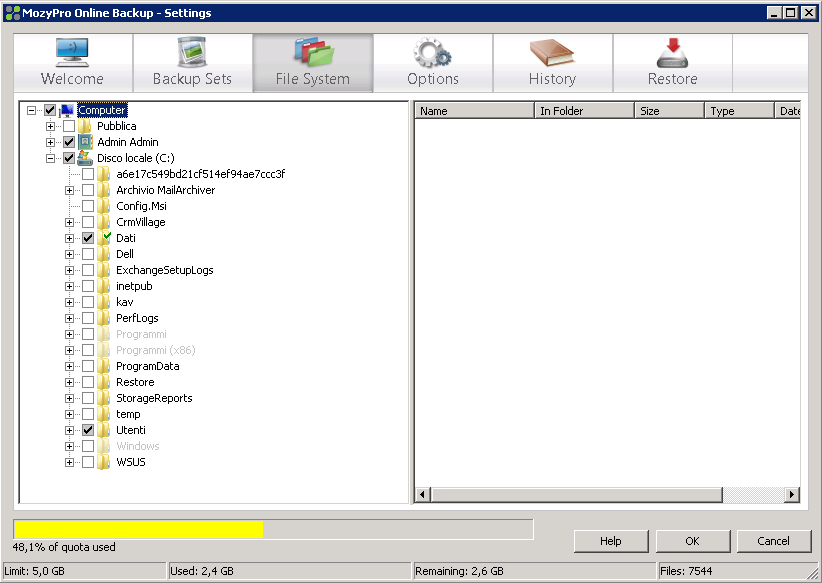This screenshot has width=822, height=583.
Task: Expand the Programmi folder node
Action: [69, 334]
